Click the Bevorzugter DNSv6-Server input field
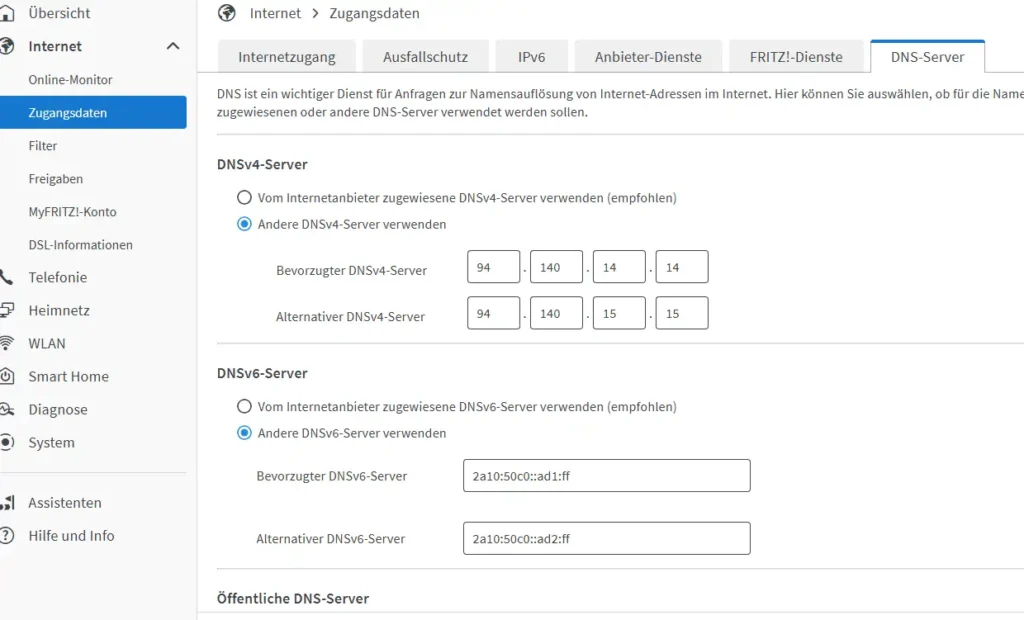Viewport: 1024px width, 620px height. pos(607,476)
